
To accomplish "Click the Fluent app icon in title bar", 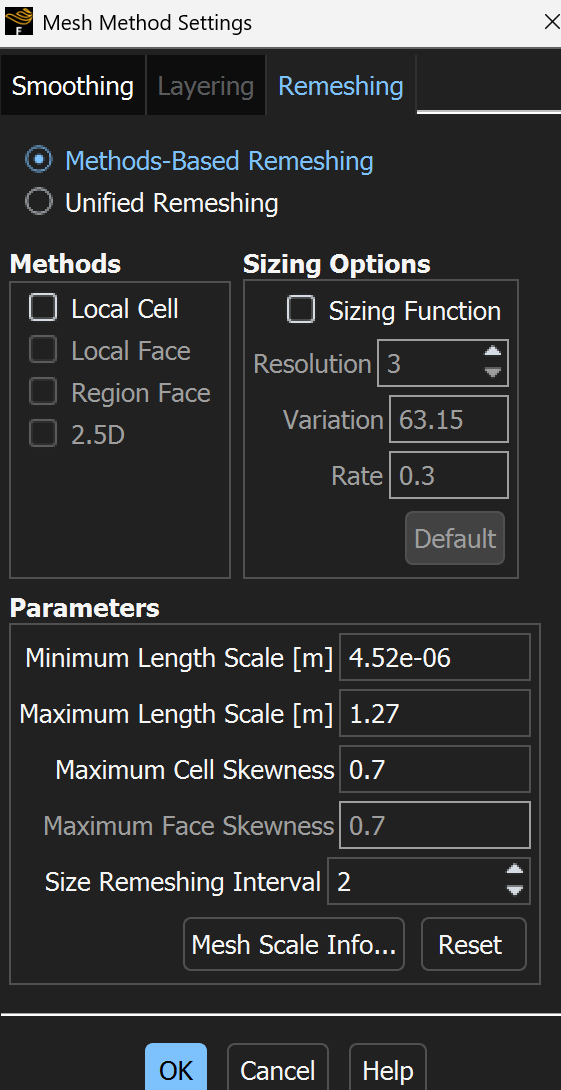I will (19, 22).
